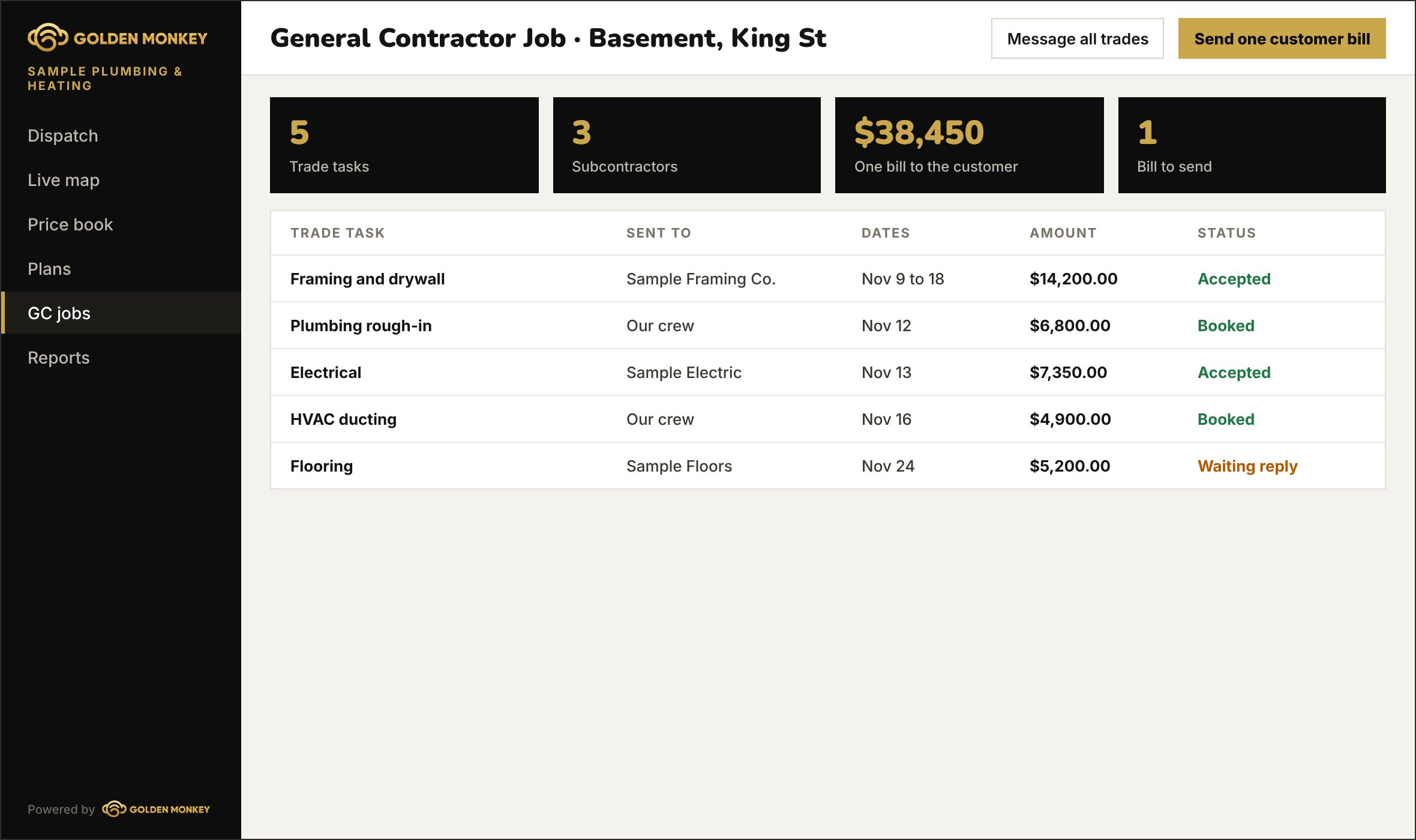This screenshot has height=840, width=1416.
Task: Click the Nov 13 date
Action: [886, 372]
